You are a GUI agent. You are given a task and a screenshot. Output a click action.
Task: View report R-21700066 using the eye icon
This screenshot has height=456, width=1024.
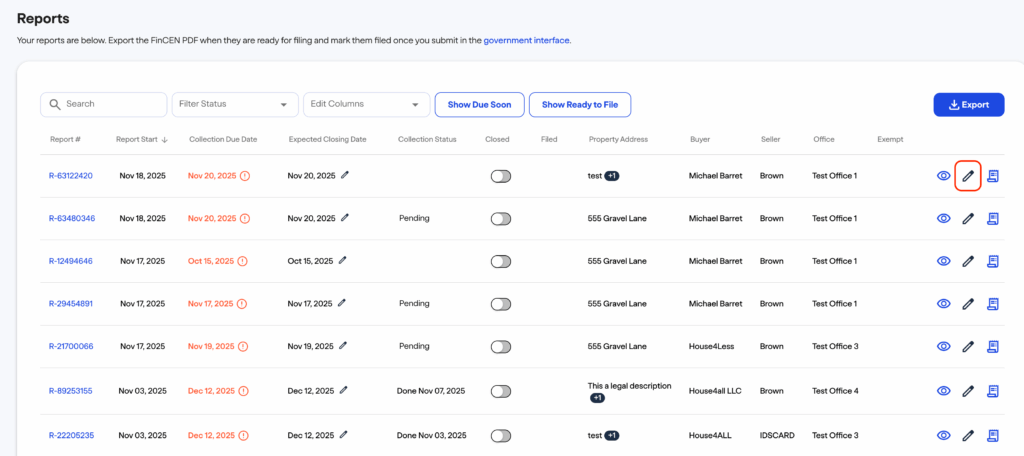tap(943, 346)
